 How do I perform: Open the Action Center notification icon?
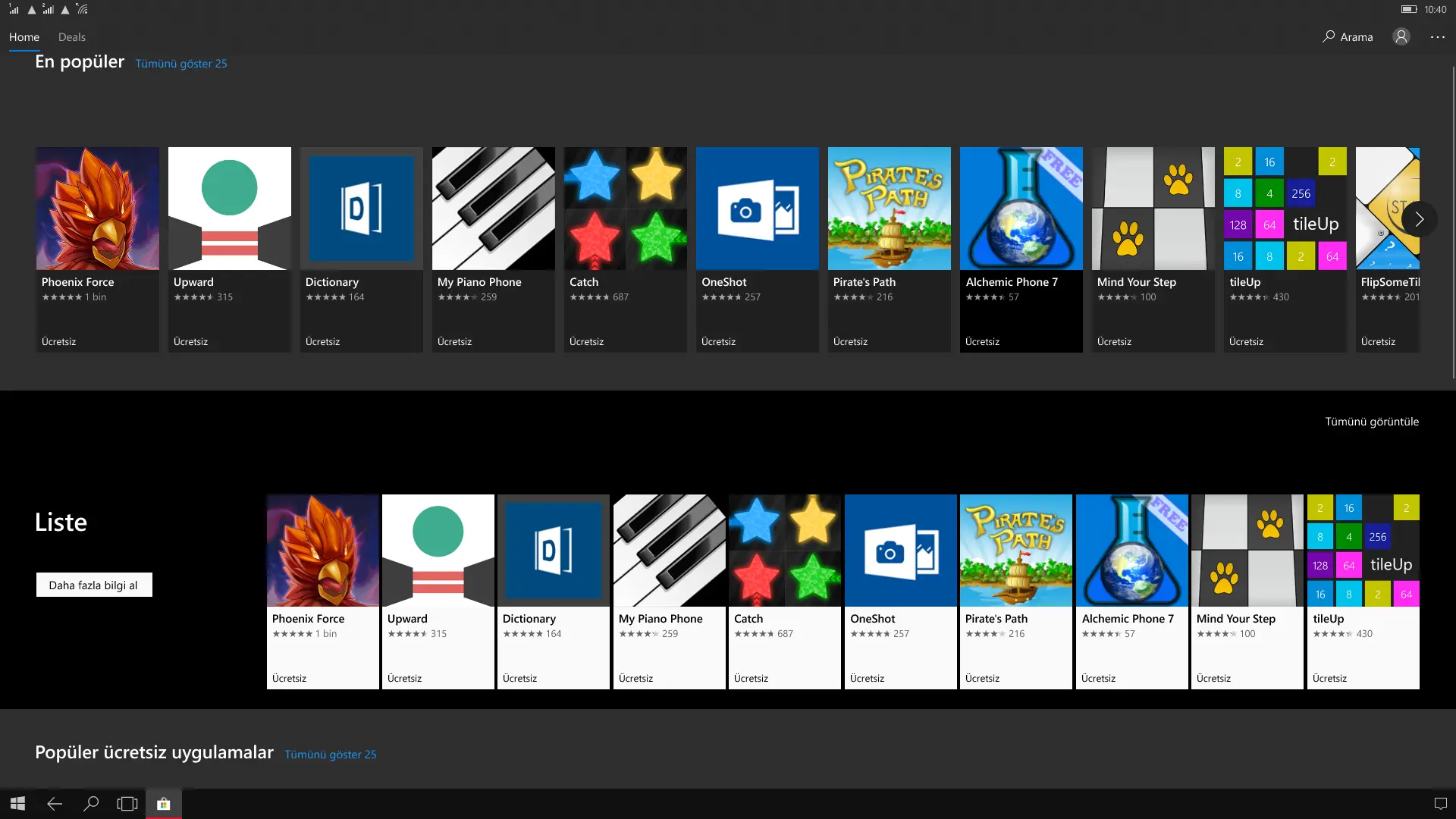(x=1441, y=804)
